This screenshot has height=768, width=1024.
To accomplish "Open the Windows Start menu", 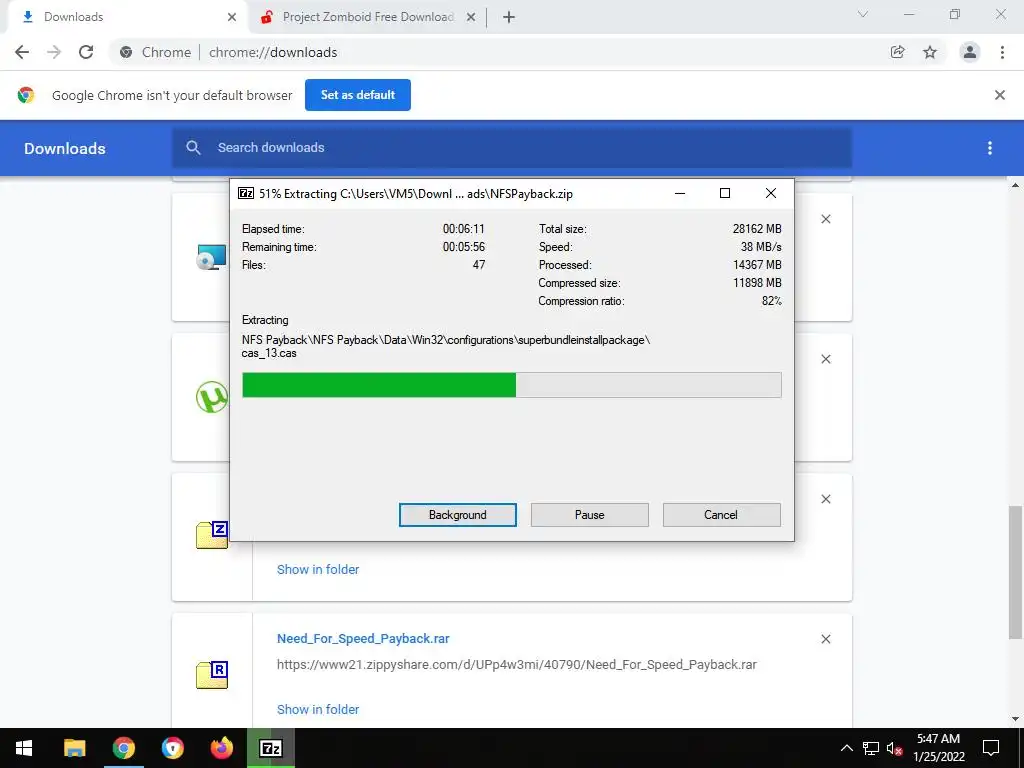I will pos(24,748).
